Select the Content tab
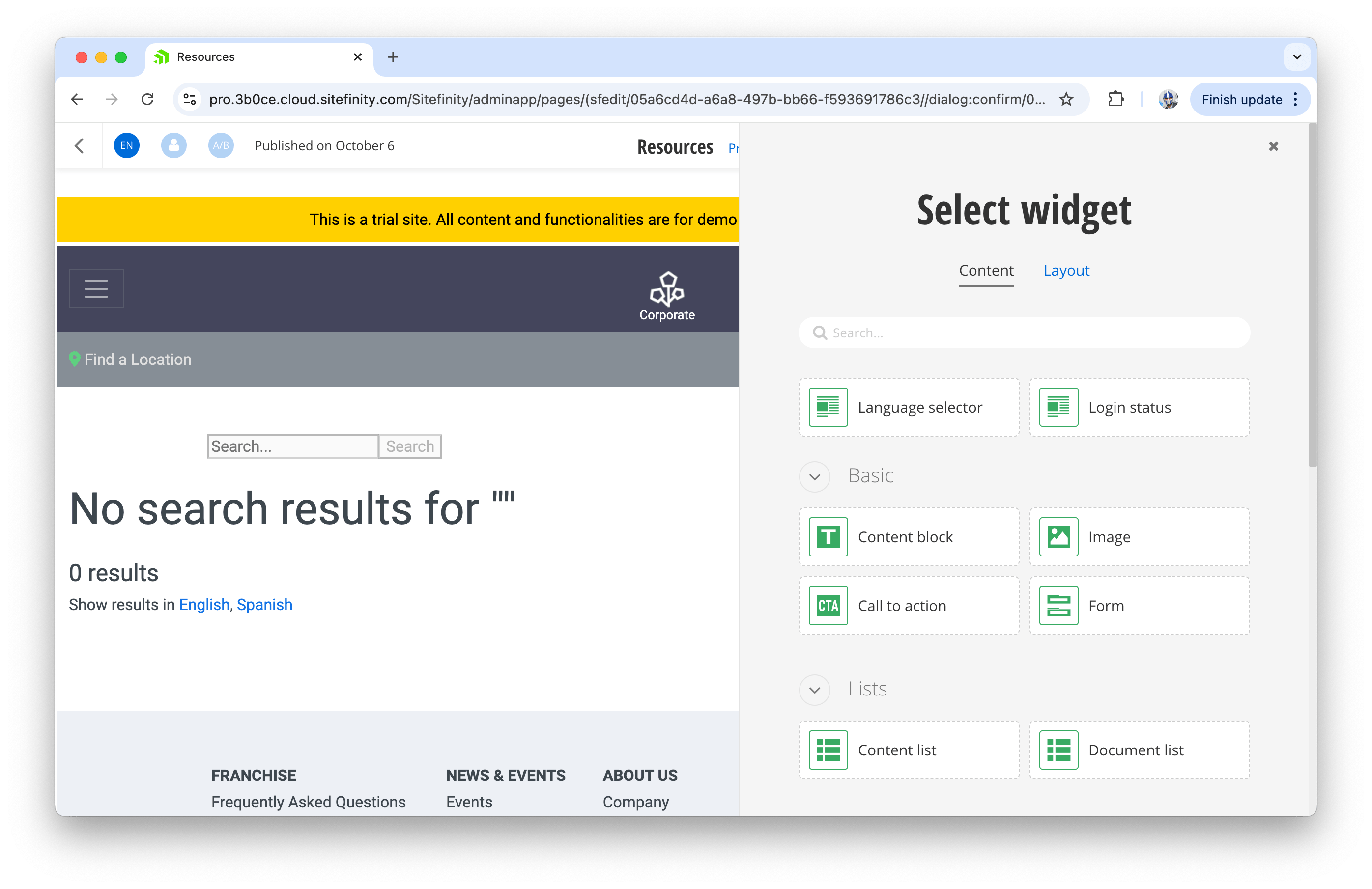1372x889 pixels. pos(986,270)
